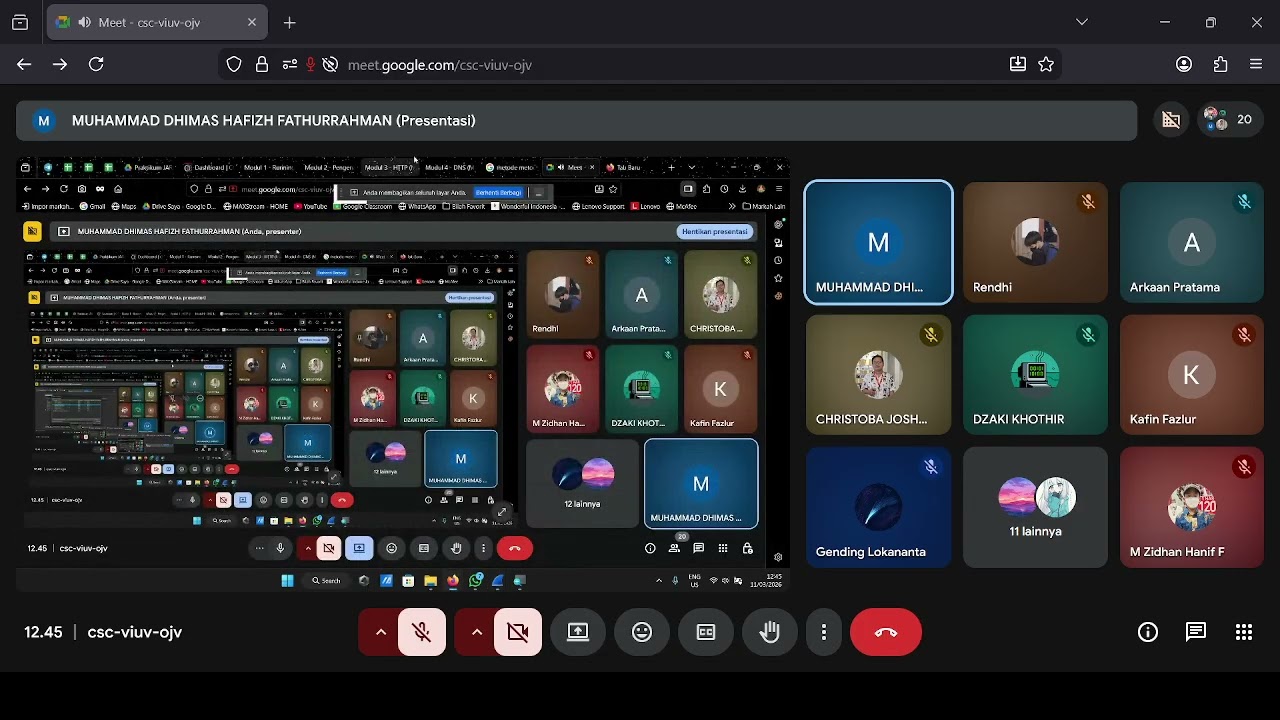This screenshot has width=1280, height=720.
Task: Unmute the microphone in Meet controls
Action: tap(422, 632)
